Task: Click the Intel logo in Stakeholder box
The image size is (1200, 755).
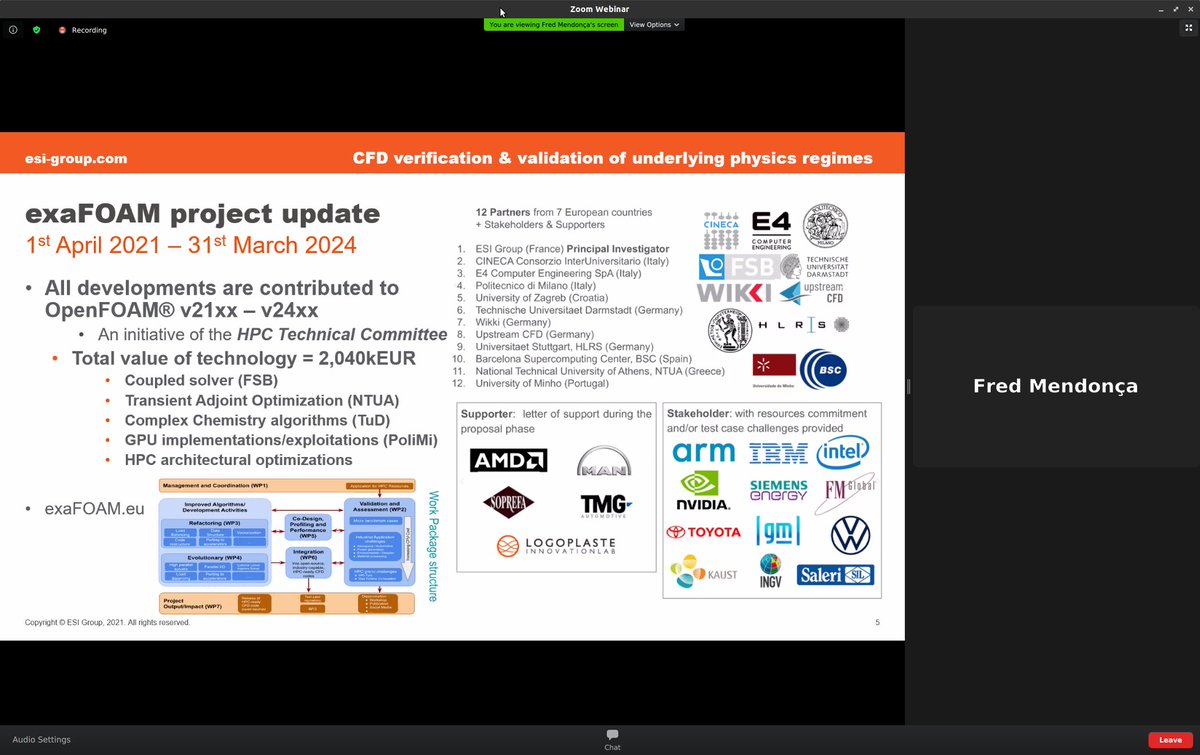Action: (x=842, y=453)
